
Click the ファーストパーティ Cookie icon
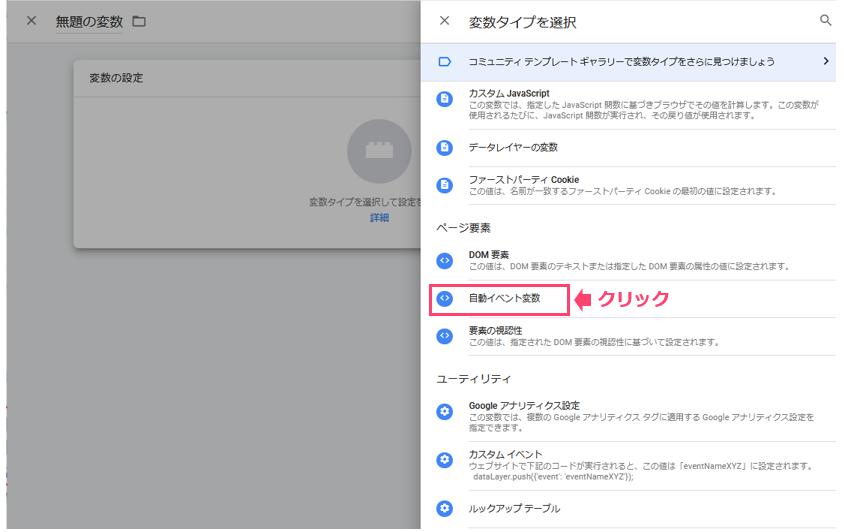click(x=445, y=185)
